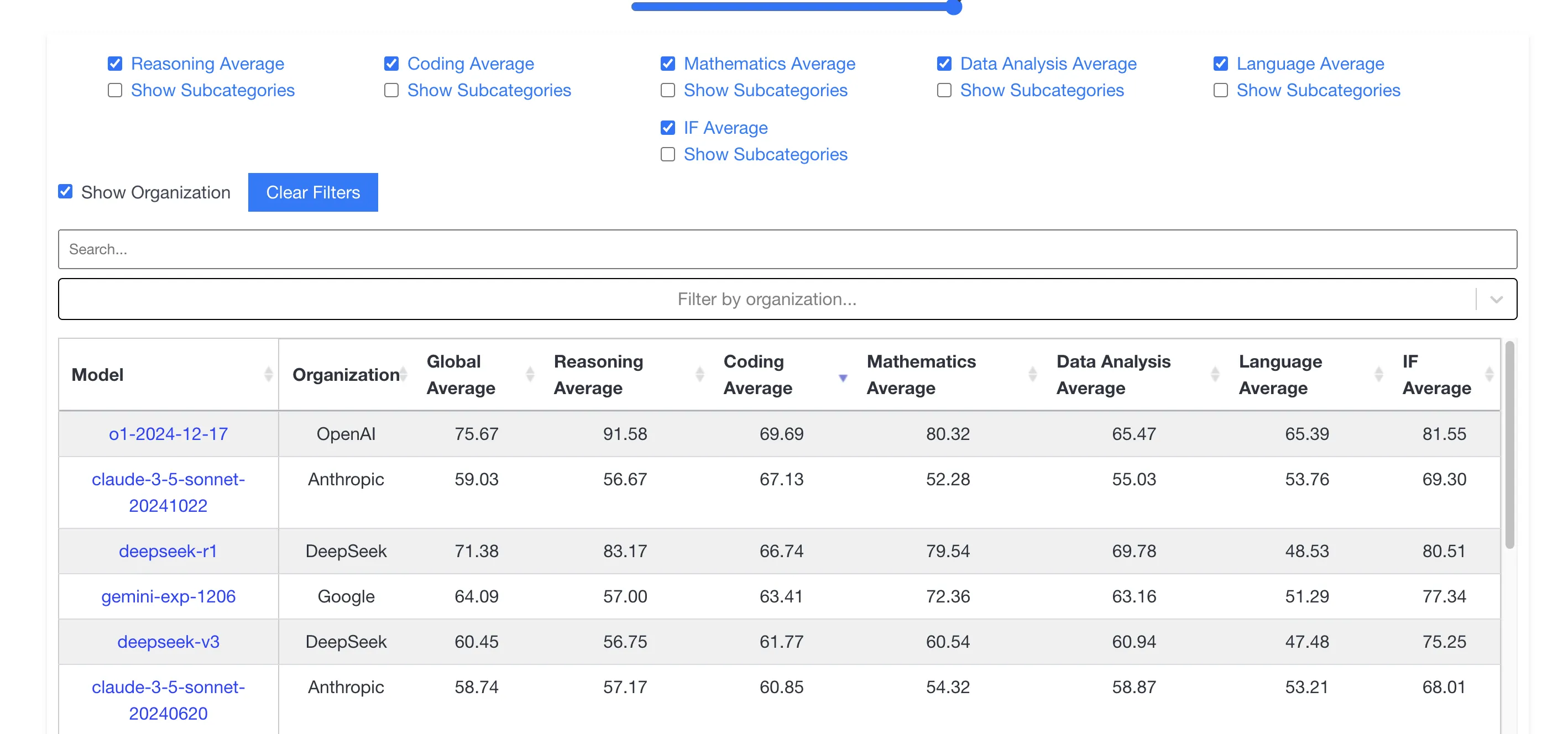The image size is (1568, 734).
Task: Uncheck Coding Average checkbox
Action: 391,64
